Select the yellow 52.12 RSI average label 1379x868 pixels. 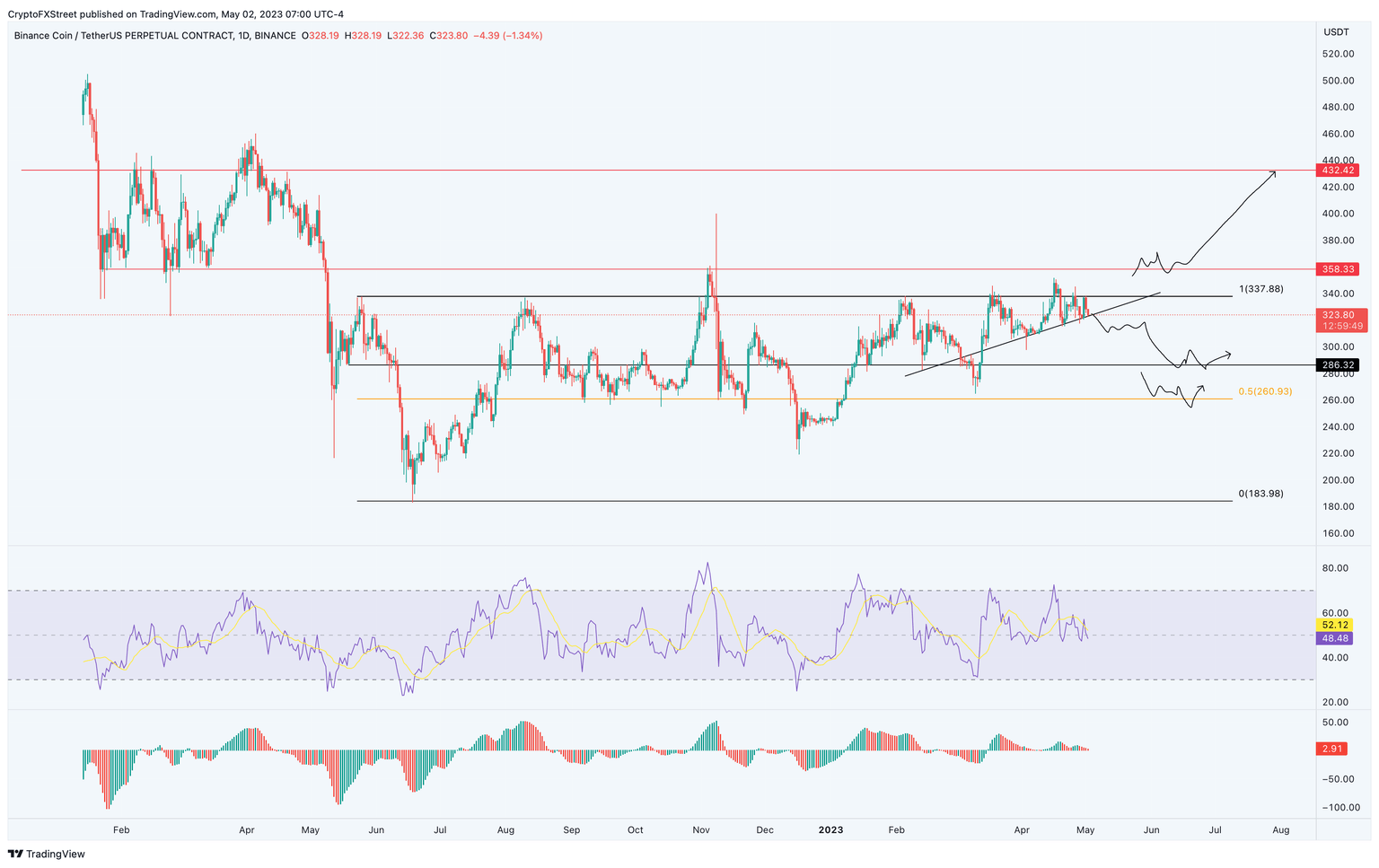pos(1332,624)
